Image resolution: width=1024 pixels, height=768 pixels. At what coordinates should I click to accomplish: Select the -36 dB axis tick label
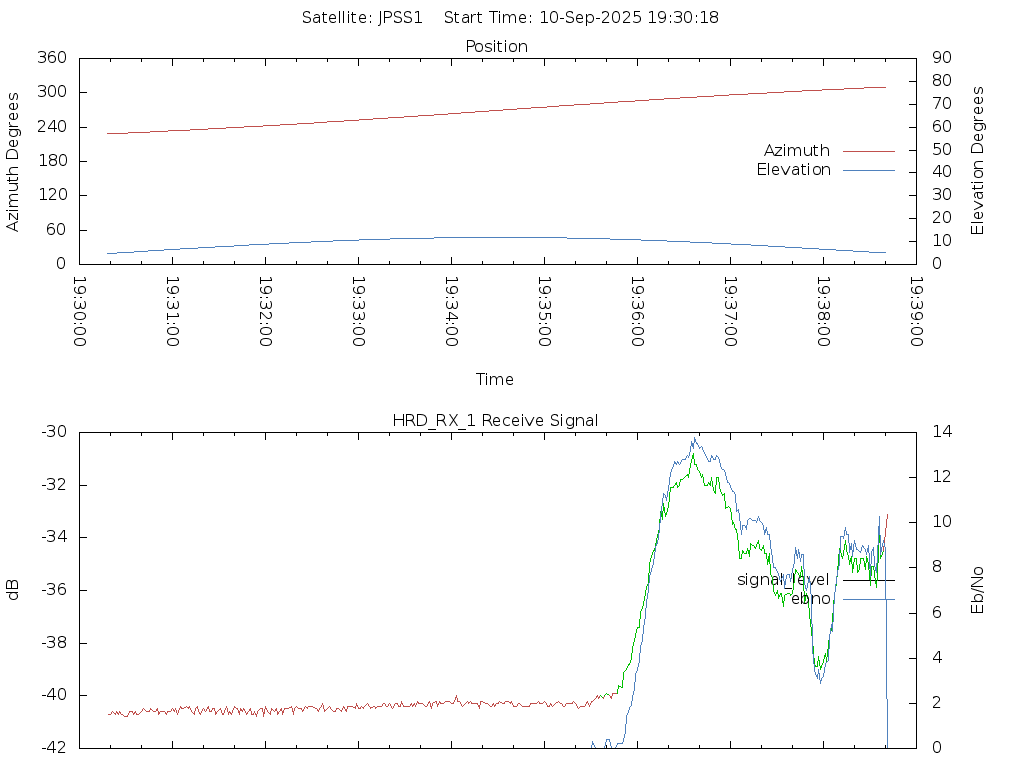[54, 590]
